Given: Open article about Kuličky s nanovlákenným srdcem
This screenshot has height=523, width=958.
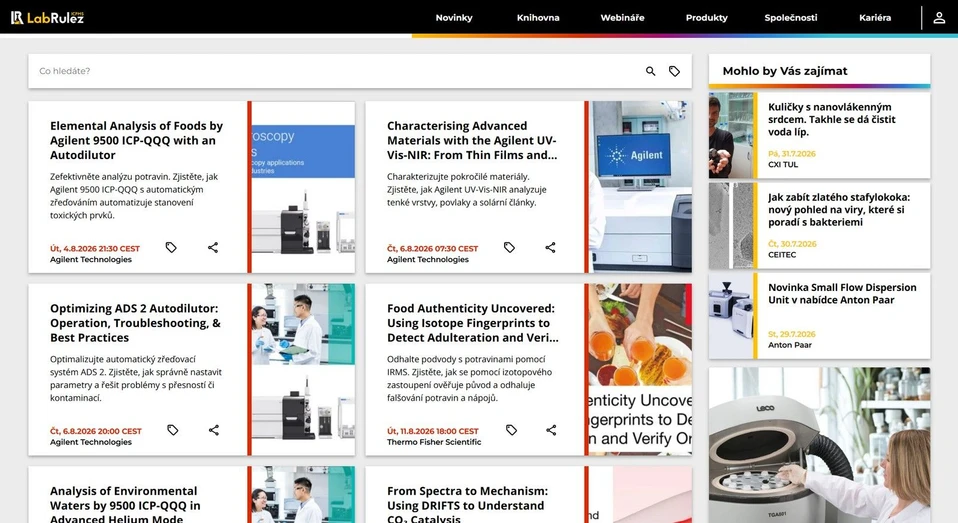Looking at the screenshot, I should click(832, 119).
